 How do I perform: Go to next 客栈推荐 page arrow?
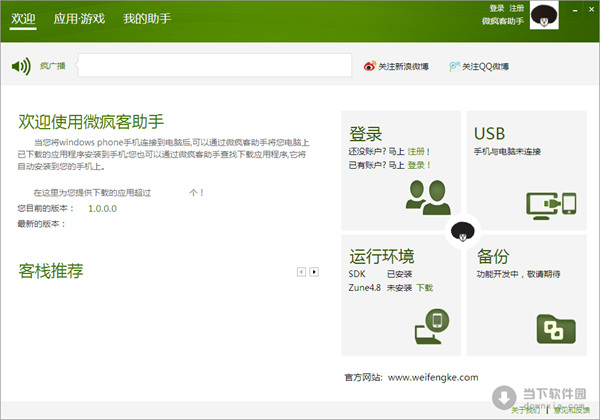point(314,271)
